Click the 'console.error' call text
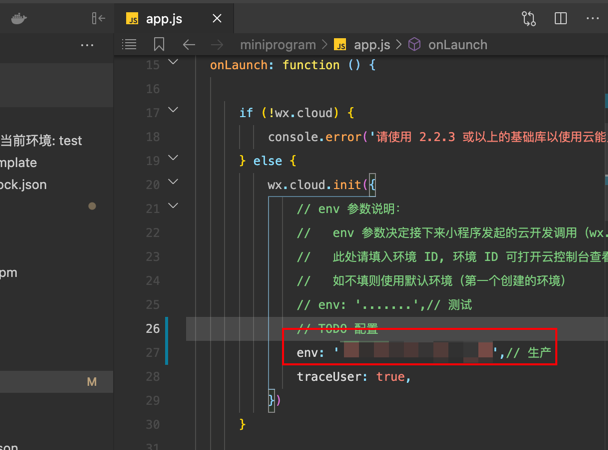Viewport: 608px width, 450px height. (314, 137)
